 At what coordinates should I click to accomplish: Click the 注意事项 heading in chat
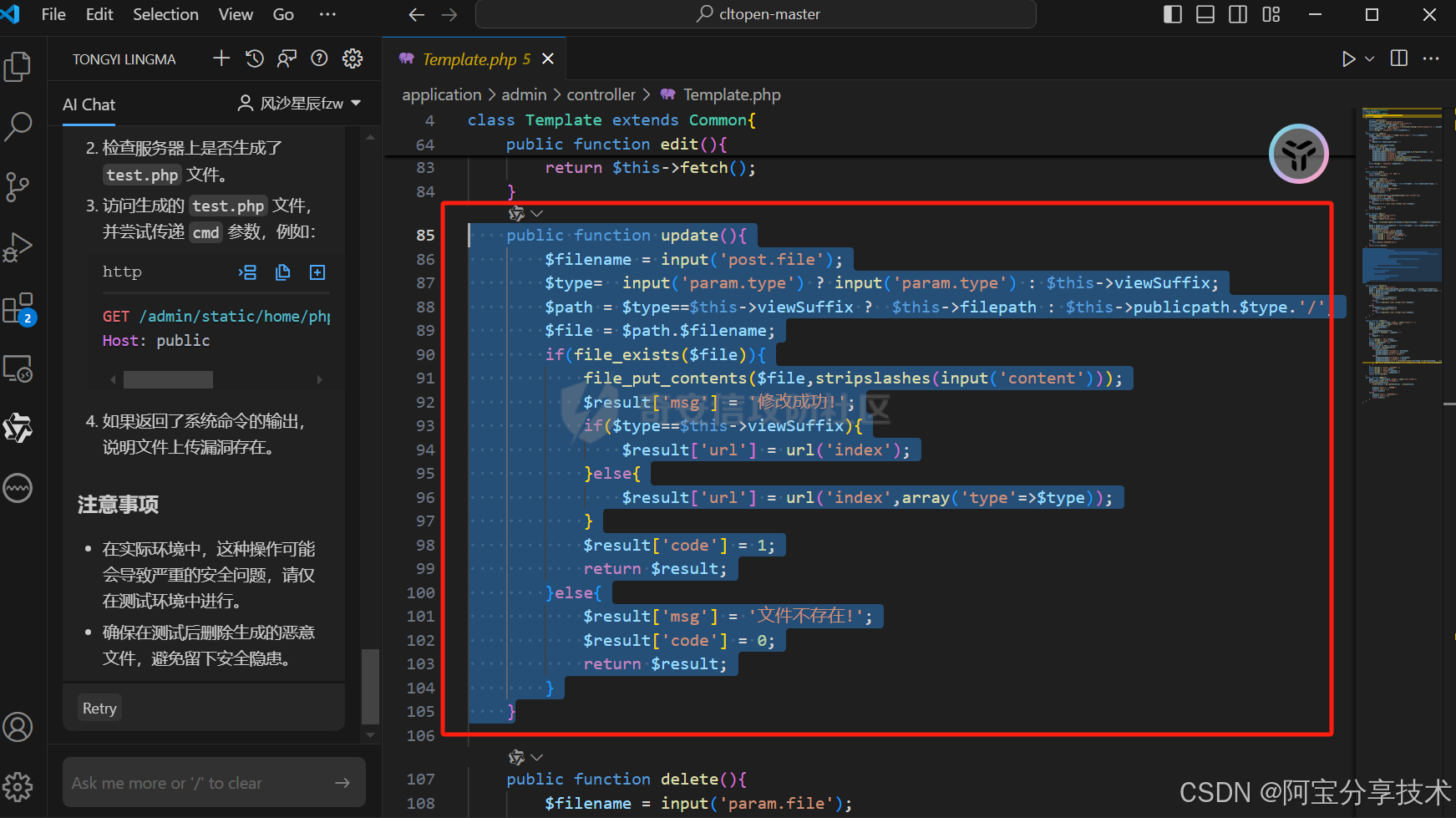[118, 505]
